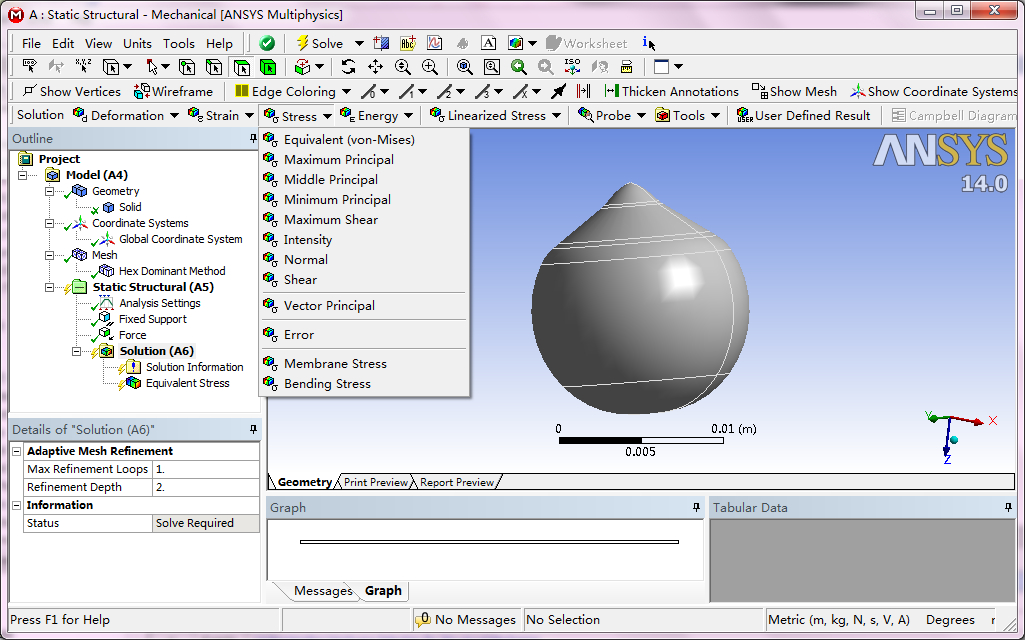Click the Zoom To Fit icon
This screenshot has height=640, width=1025.
pyautogui.click(x=465, y=67)
